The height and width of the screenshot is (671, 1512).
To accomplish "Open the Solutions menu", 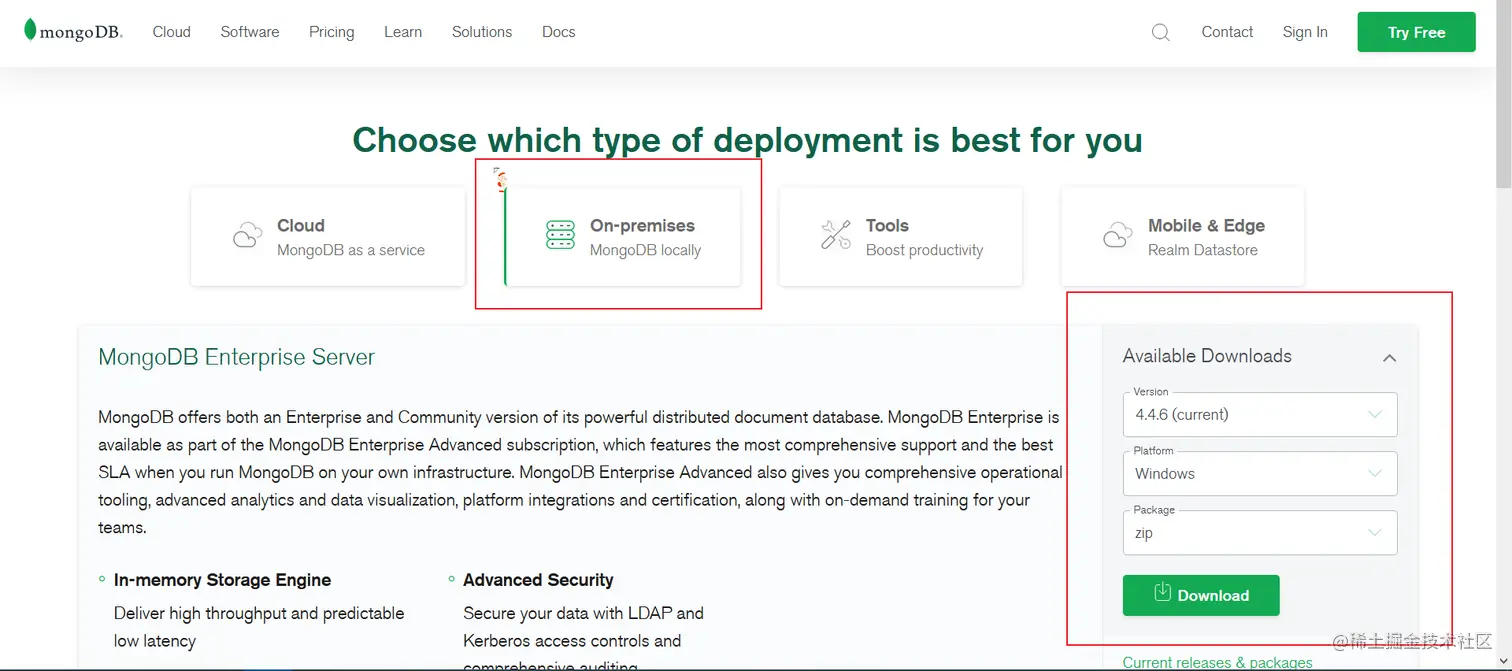I will 482,32.
